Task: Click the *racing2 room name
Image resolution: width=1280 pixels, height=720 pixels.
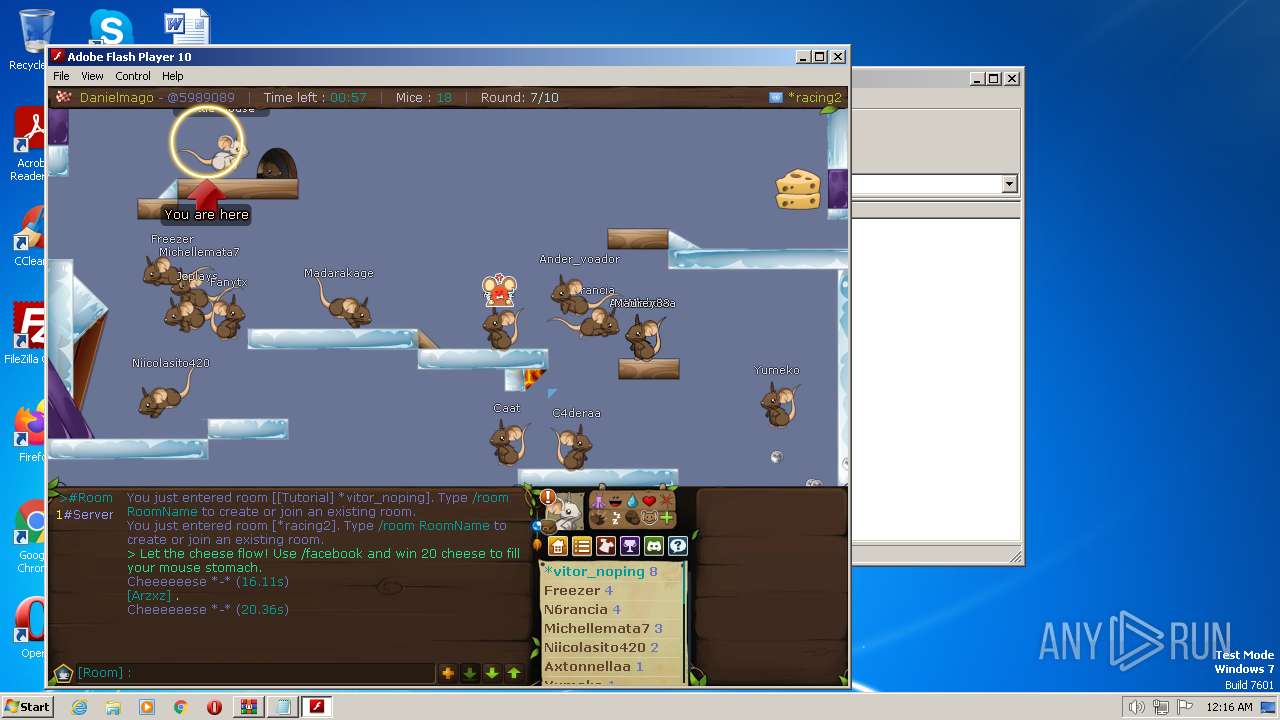Action: tap(815, 97)
